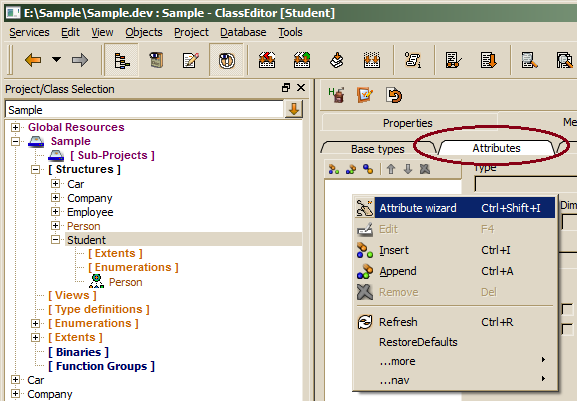Image resolution: width=577 pixels, height=401 pixels.
Task: Click the gray forward arrow icon
Action: (80, 60)
